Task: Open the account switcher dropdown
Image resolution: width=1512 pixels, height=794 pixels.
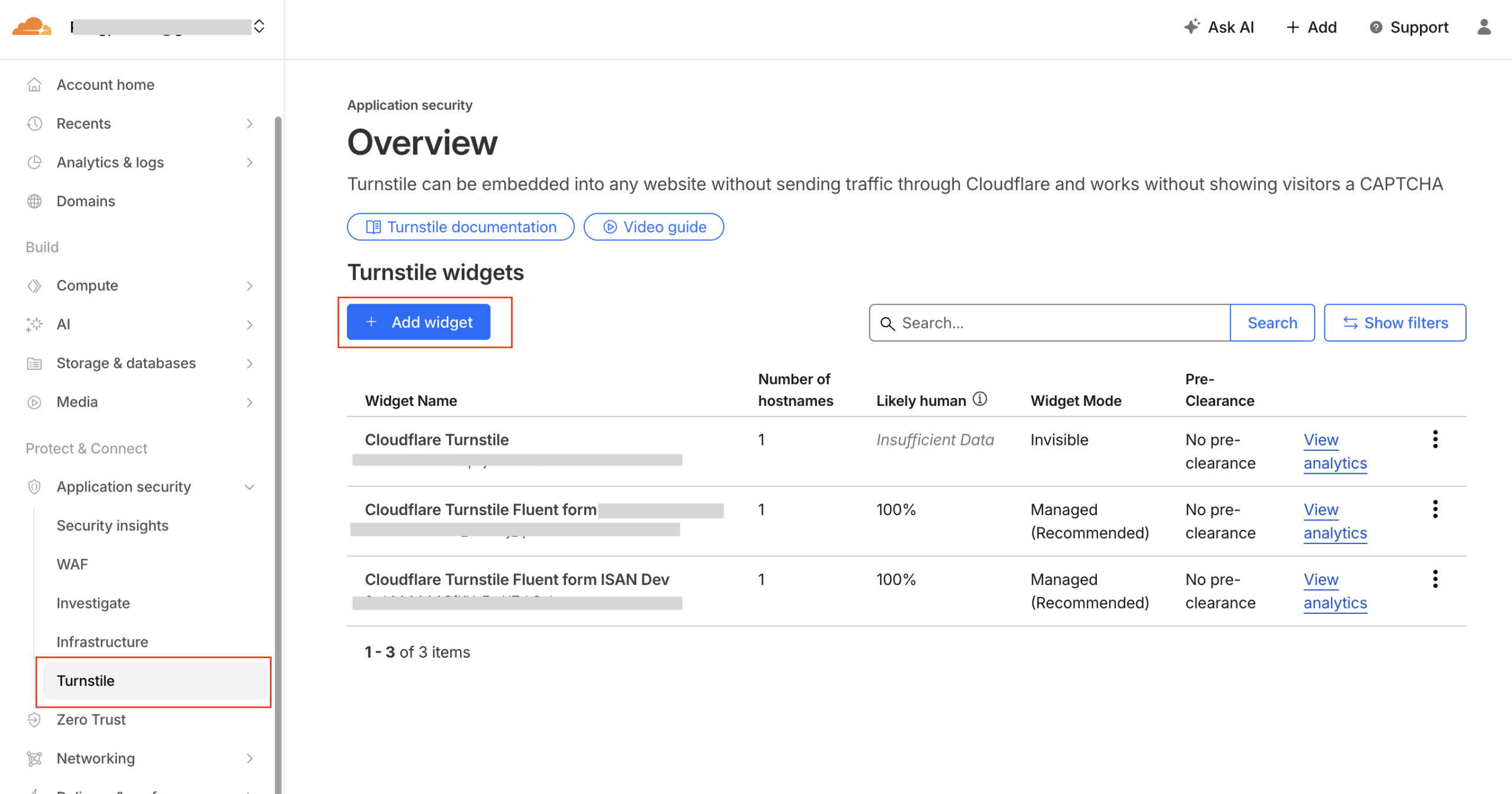Action: pyautogui.click(x=259, y=27)
